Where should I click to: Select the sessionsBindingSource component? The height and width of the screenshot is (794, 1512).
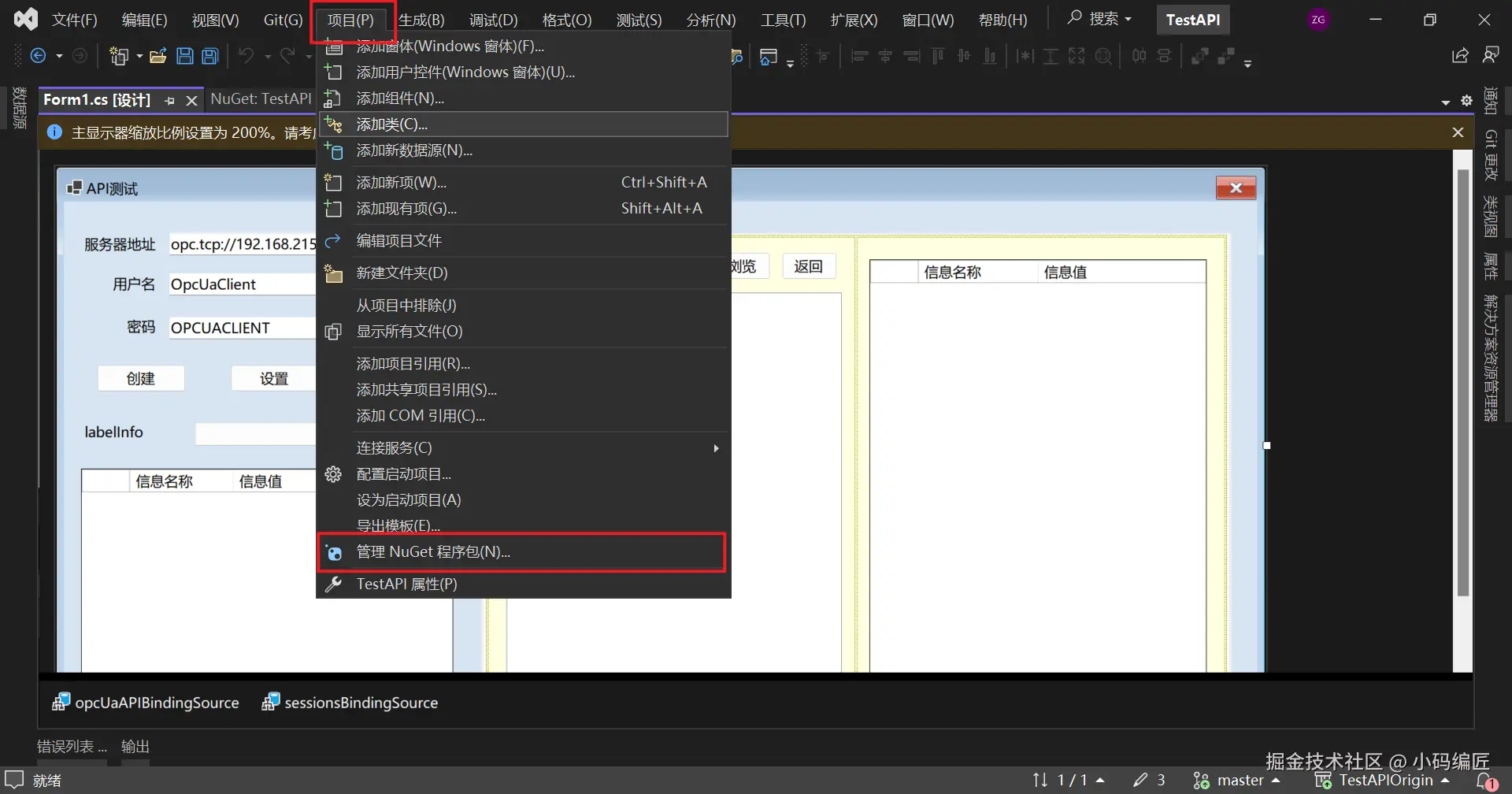pyautogui.click(x=350, y=703)
